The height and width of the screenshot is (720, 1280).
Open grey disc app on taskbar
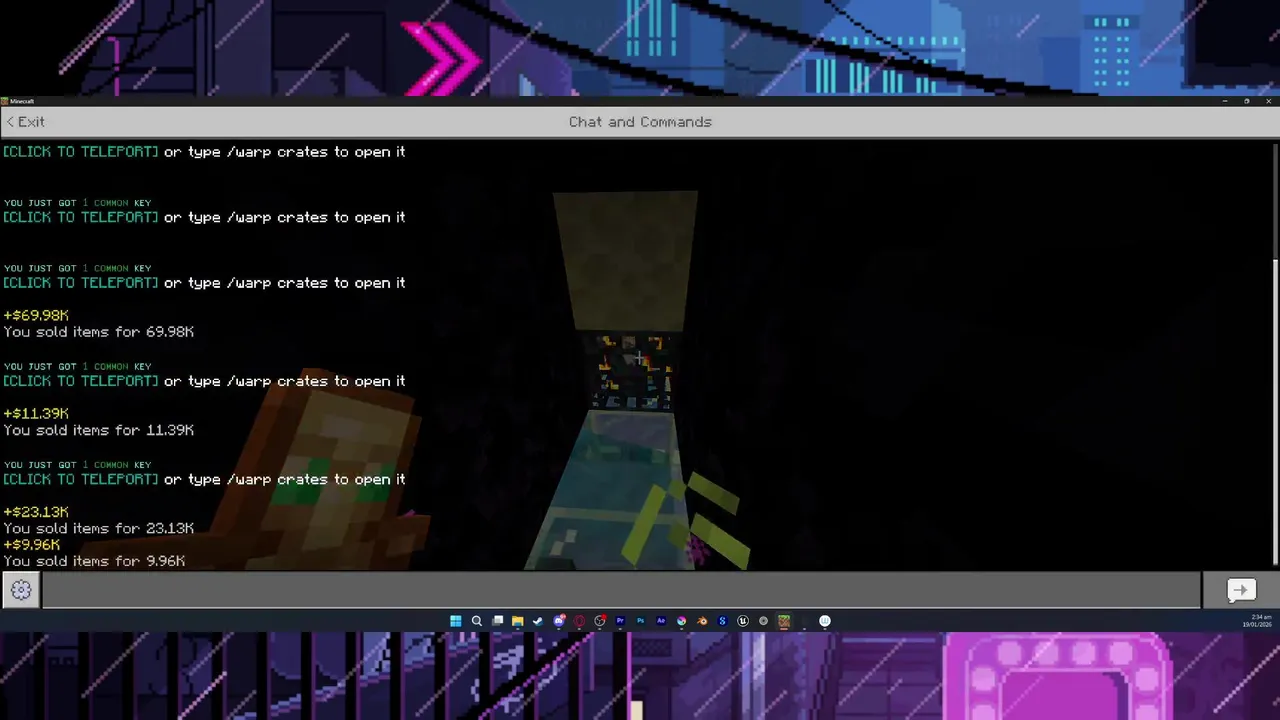click(763, 621)
